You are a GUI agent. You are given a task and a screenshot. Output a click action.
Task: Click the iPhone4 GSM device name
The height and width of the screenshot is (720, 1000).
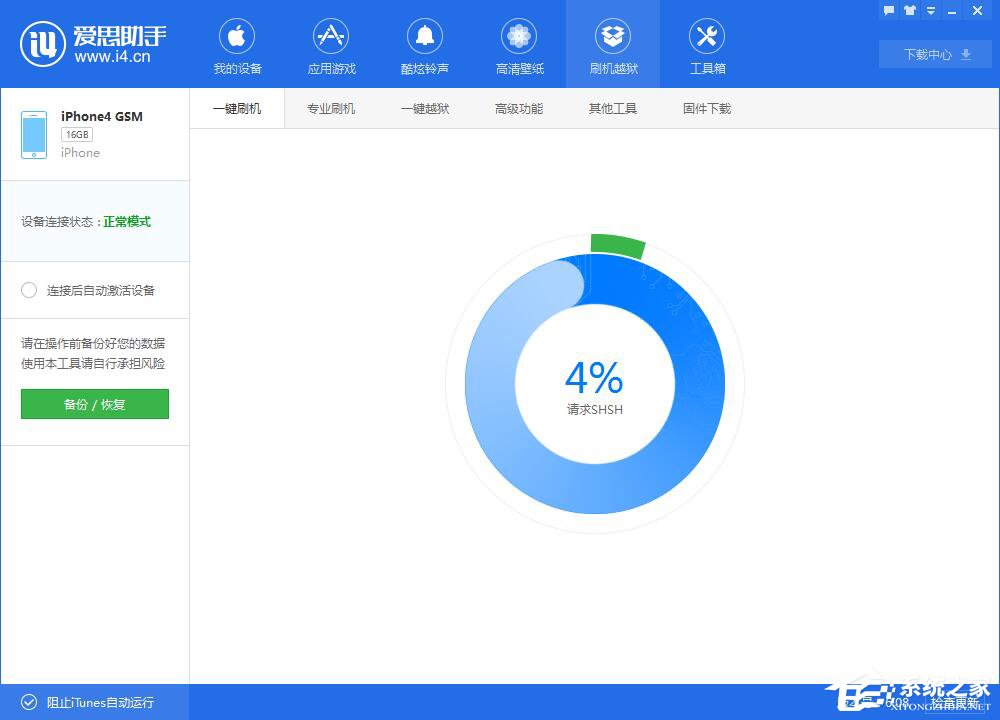[100, 116]
